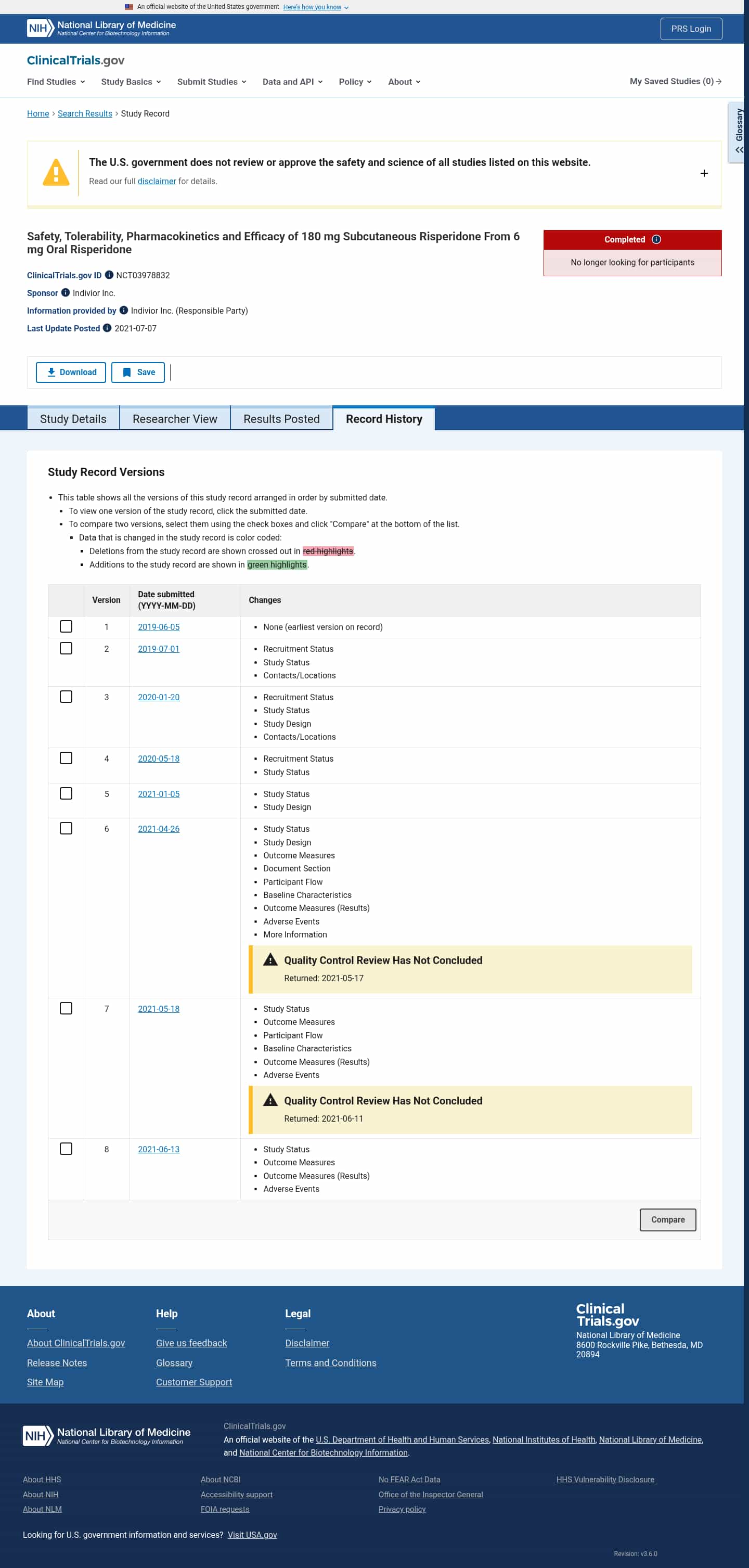
Task: Click the Compare button
Action: pyautogui.click(x=667, y=1219)
